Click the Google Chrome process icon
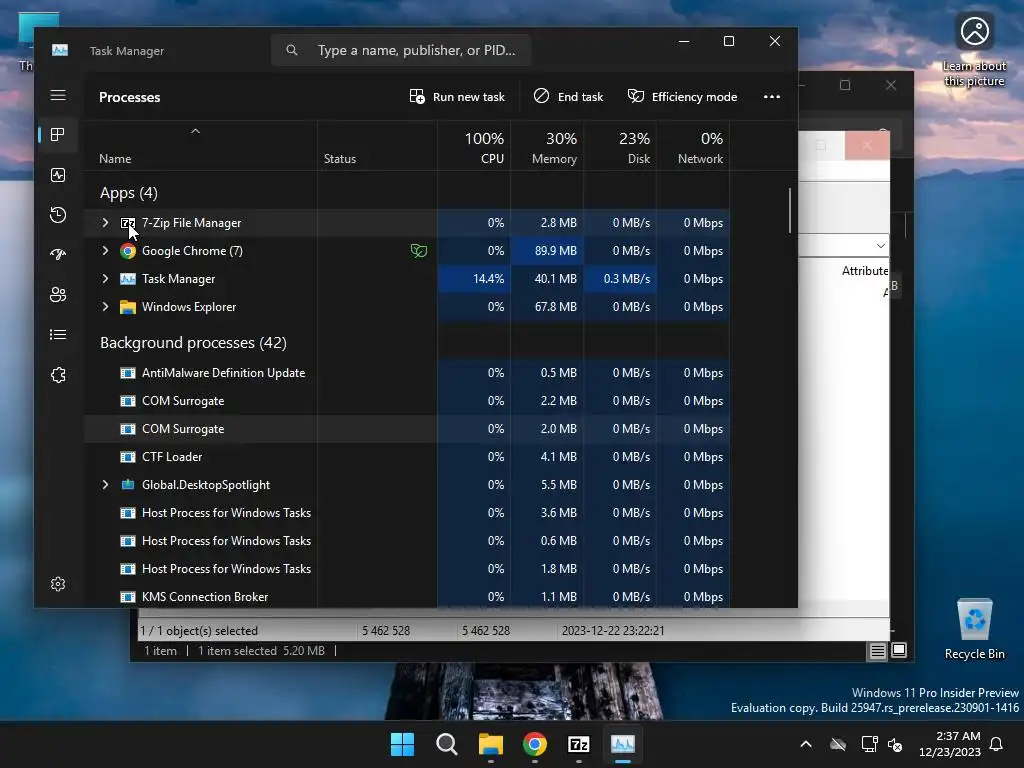This screenshot has height=768, width=1024. (128, 251)
